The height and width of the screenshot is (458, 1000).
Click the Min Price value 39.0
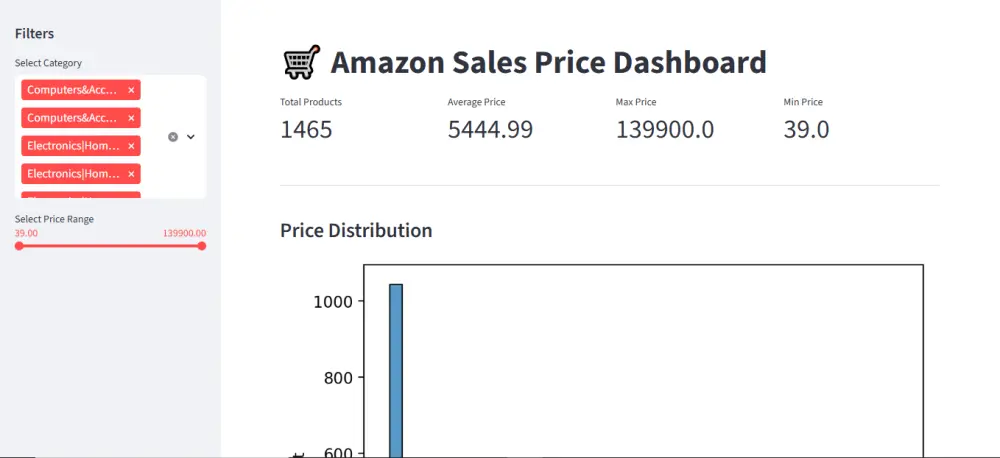[806, 129]
